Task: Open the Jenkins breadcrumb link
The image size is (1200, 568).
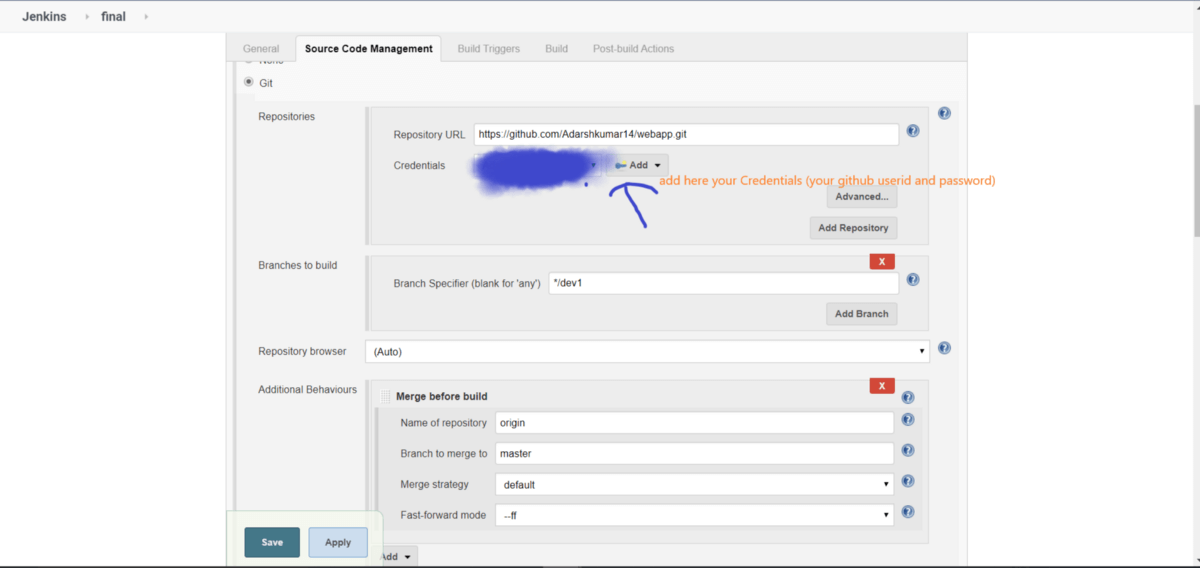Action: (x=44, y=16)
